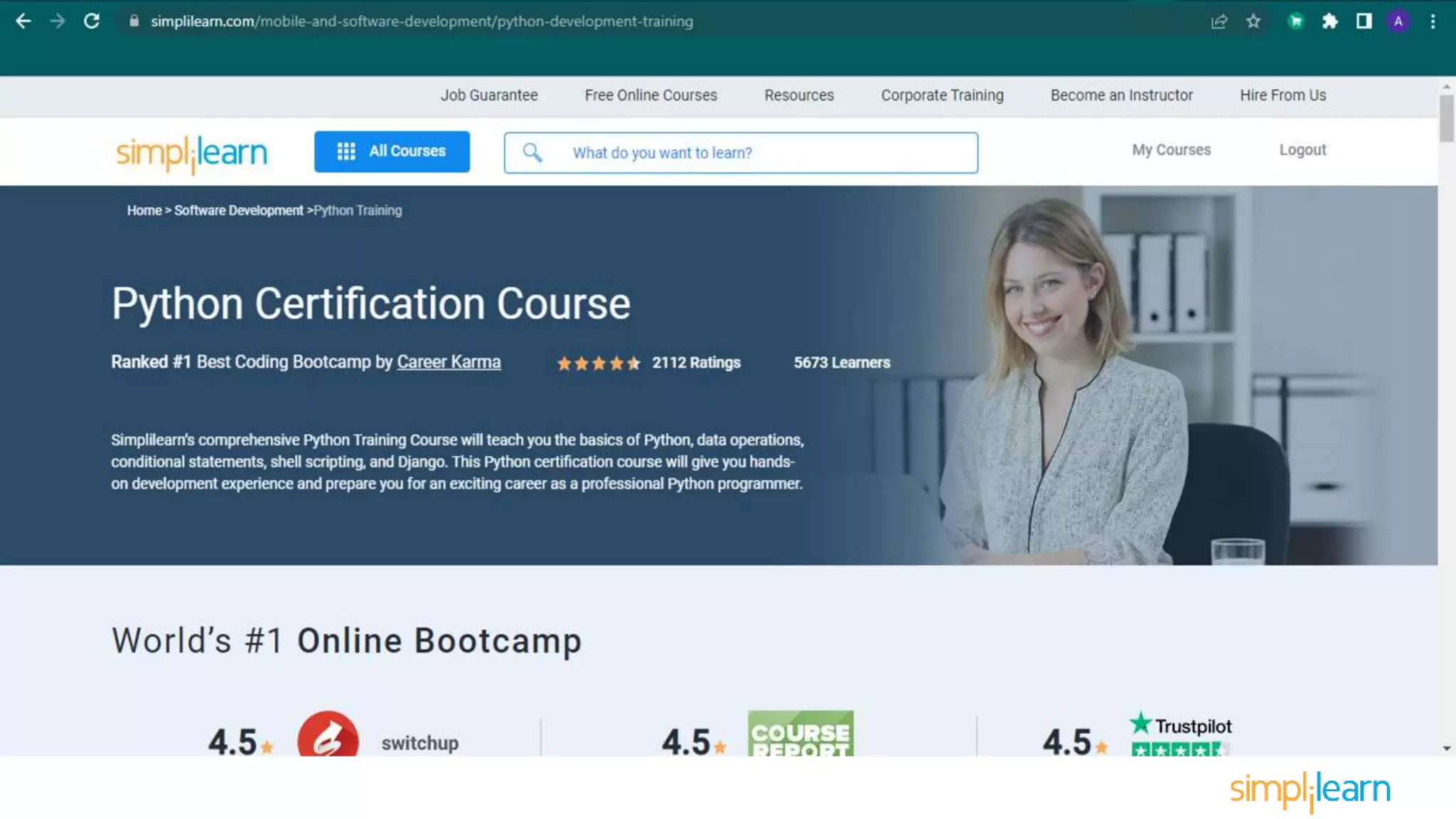1456x819 pixels.
Task: Click the World's #1 Online Bootcamp heading
Action: click(347, 641)
